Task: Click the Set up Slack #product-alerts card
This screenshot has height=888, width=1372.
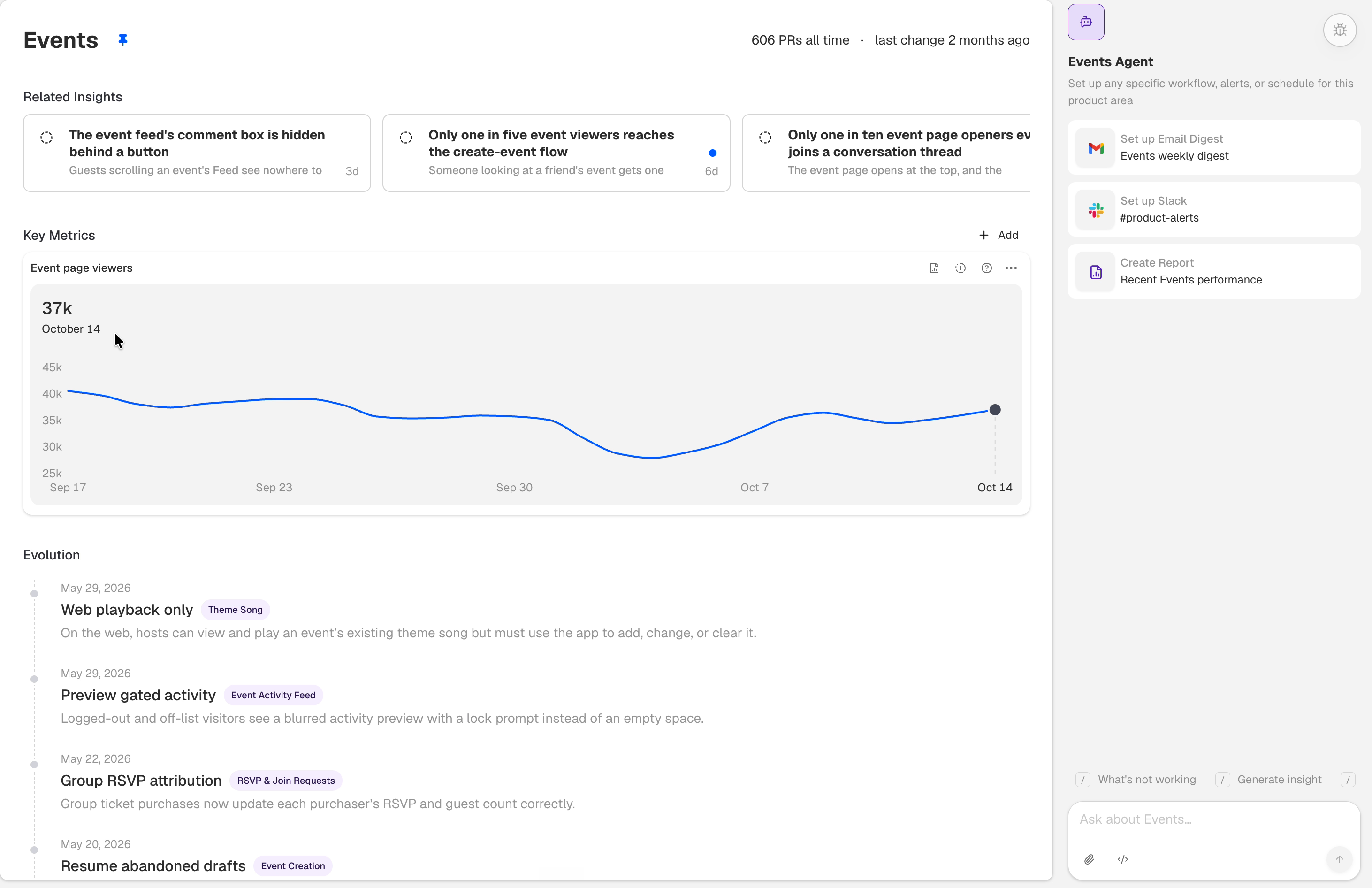Action: tap(1213, 209)
